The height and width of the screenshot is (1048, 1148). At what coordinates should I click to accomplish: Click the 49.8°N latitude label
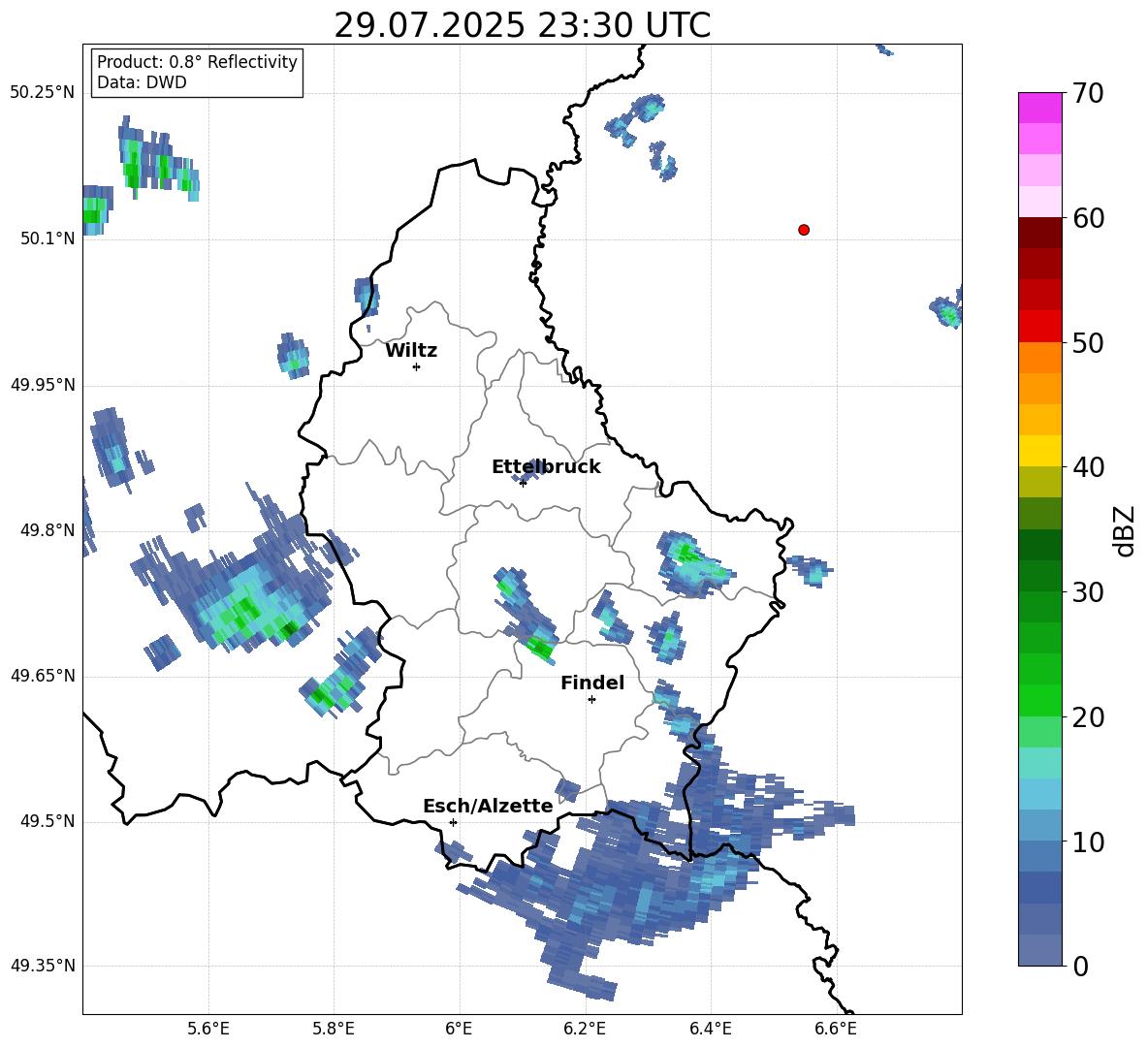[48, 530]
